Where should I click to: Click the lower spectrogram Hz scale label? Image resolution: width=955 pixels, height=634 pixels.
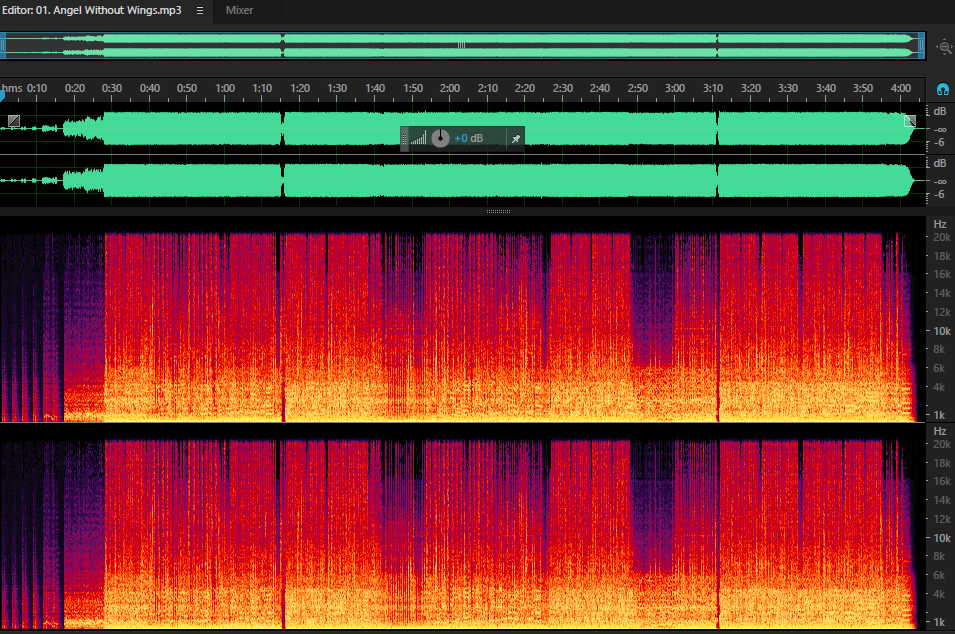[x=940, y=431]
